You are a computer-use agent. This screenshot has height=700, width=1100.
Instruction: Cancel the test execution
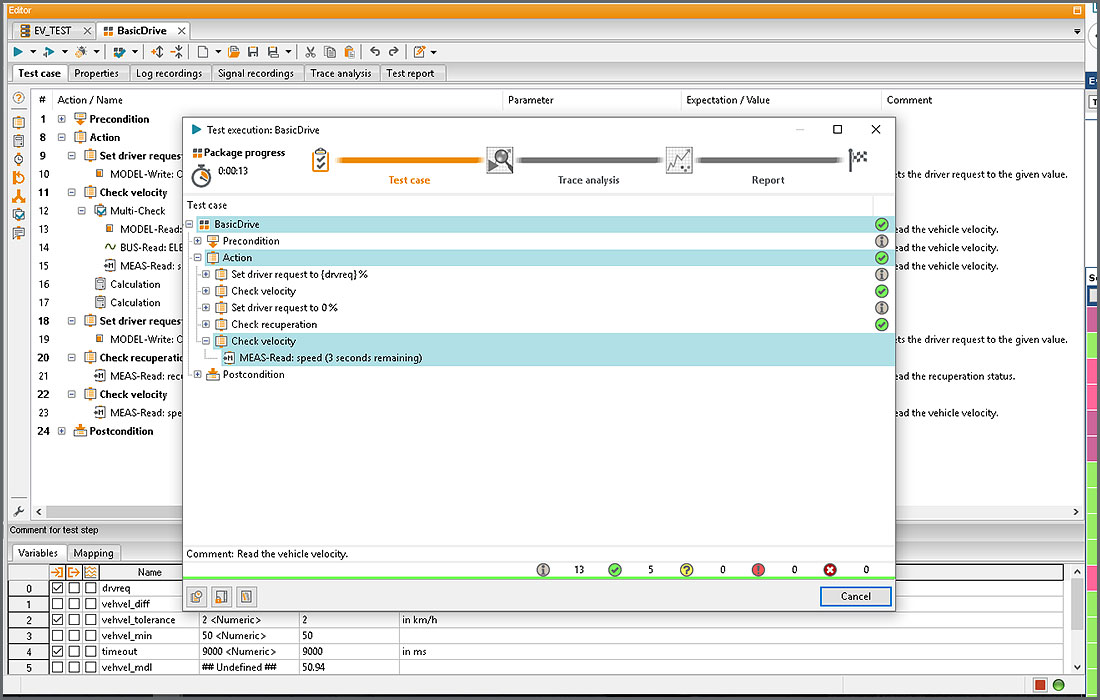pyautogui.click(x=855, y=596)
